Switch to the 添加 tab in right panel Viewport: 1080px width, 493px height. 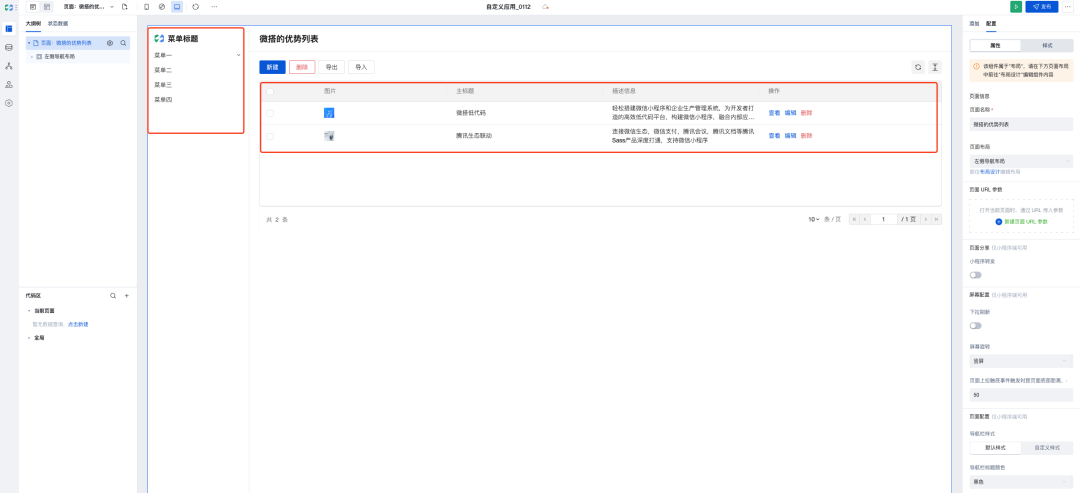974,23
